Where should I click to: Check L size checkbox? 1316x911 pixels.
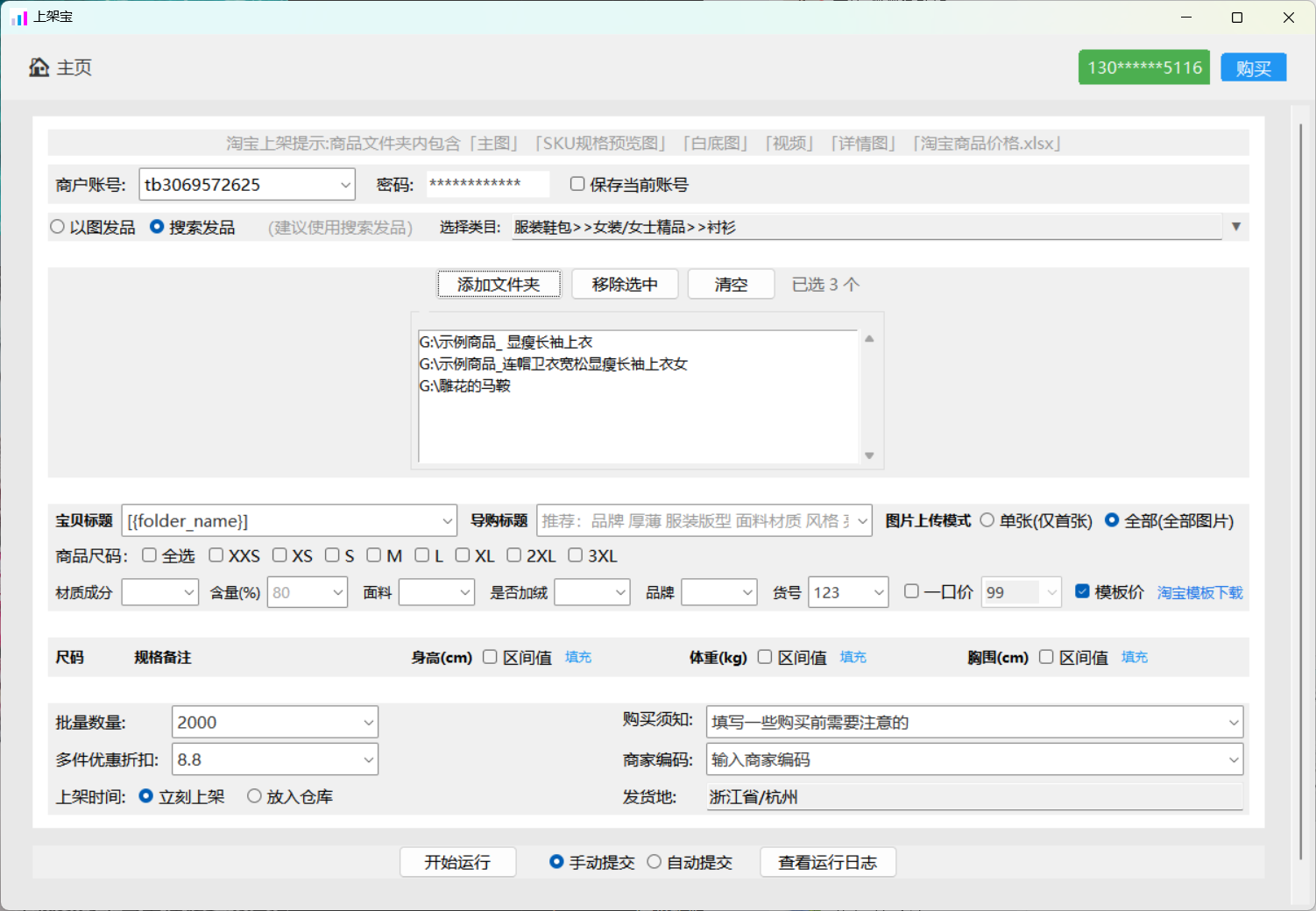tap(422, 555)
